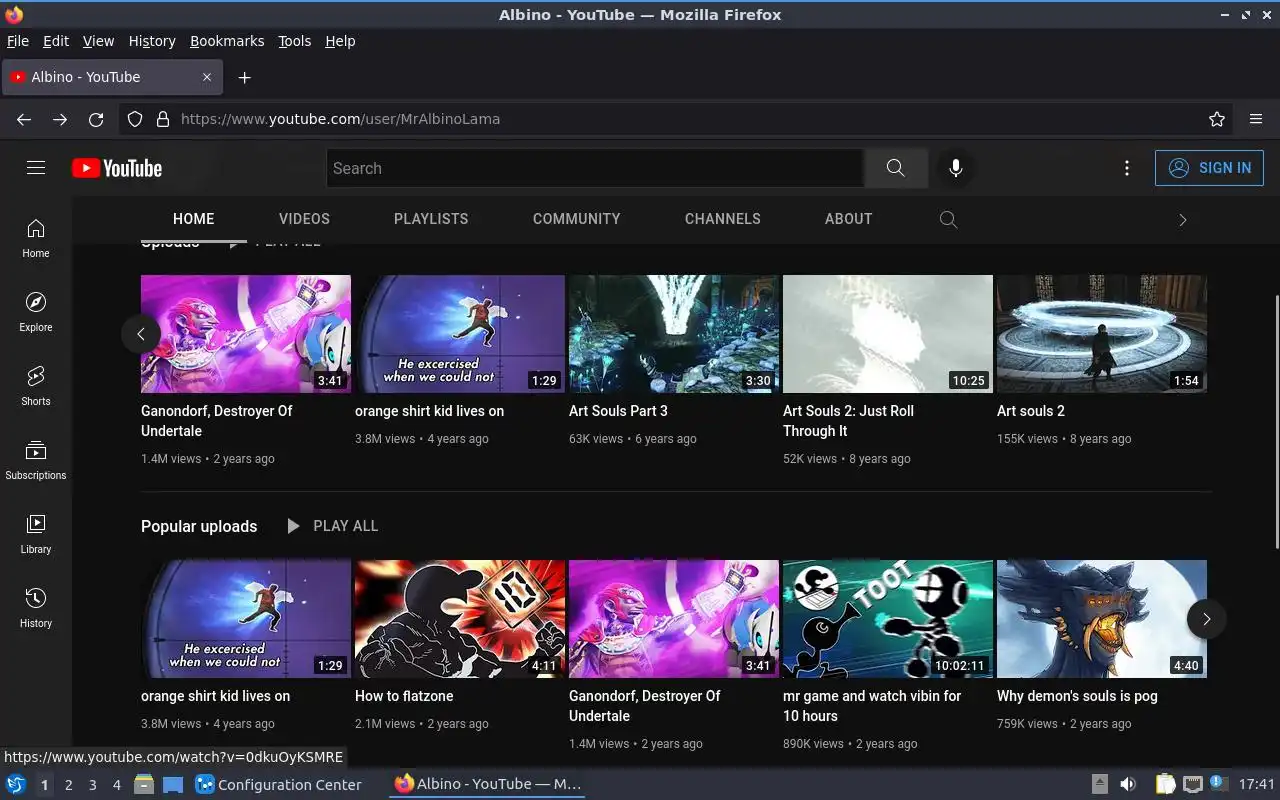Open the History menu
1280x800 pixels.
pyautogui.click(x=152, y=41)
